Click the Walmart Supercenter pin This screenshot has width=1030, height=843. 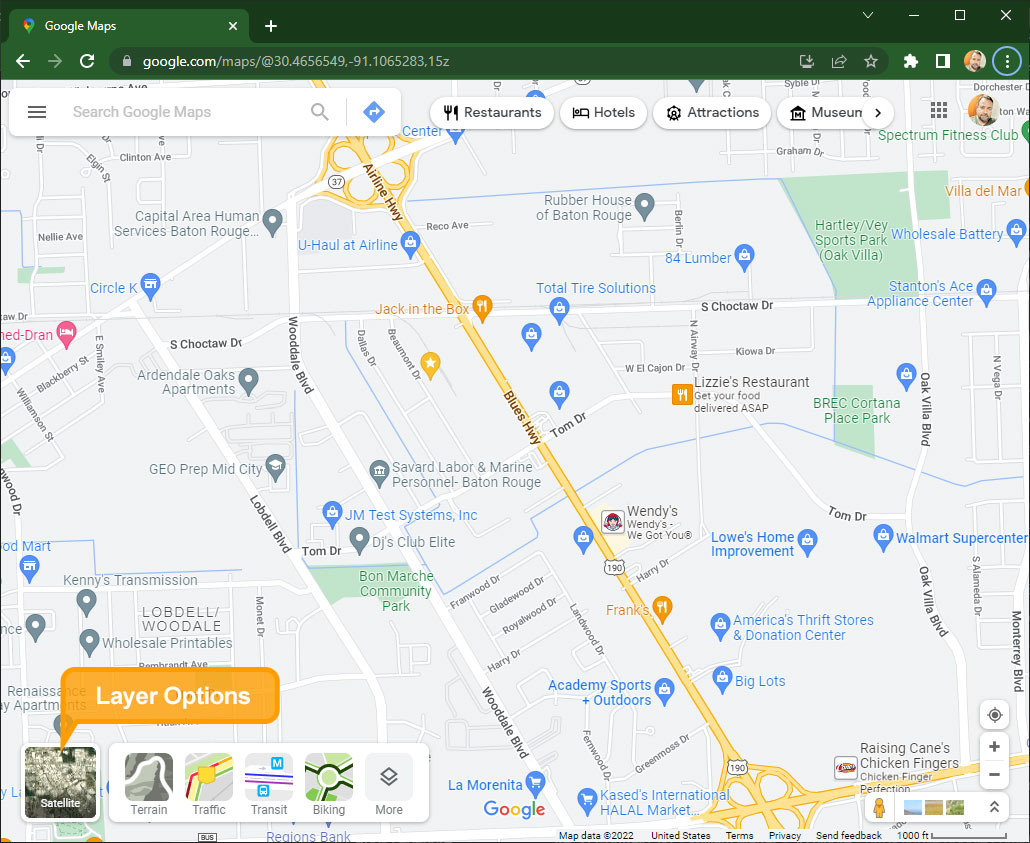[884, 537]
